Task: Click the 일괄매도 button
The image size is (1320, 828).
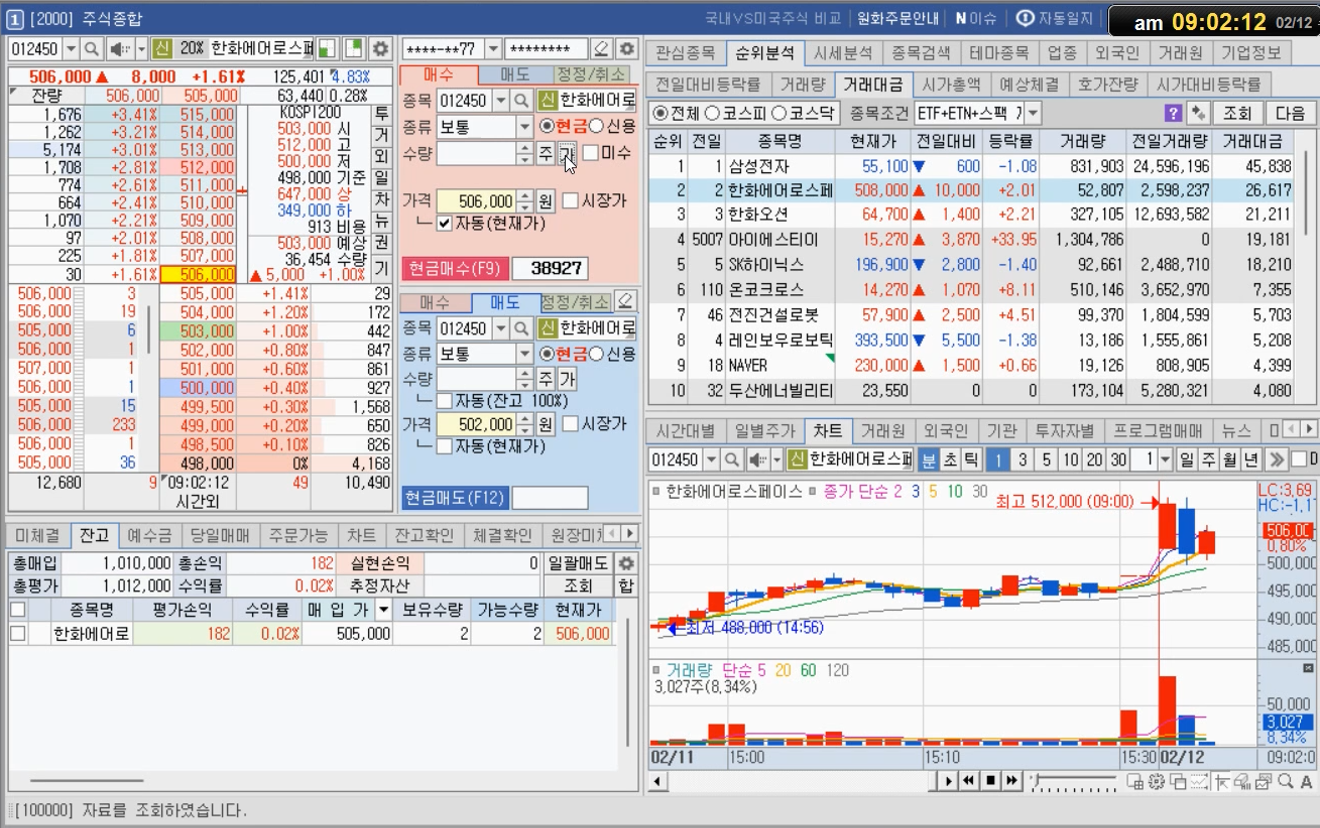Action: [x=578, y=563]
